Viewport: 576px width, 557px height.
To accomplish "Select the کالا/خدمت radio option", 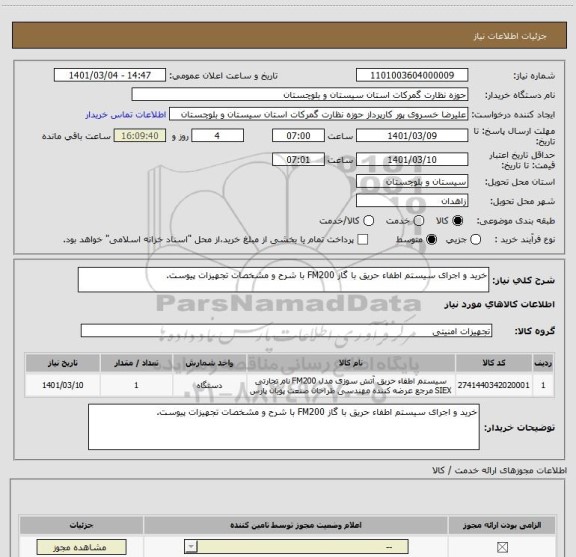I will pyautogui.click(x=368, y=221).
